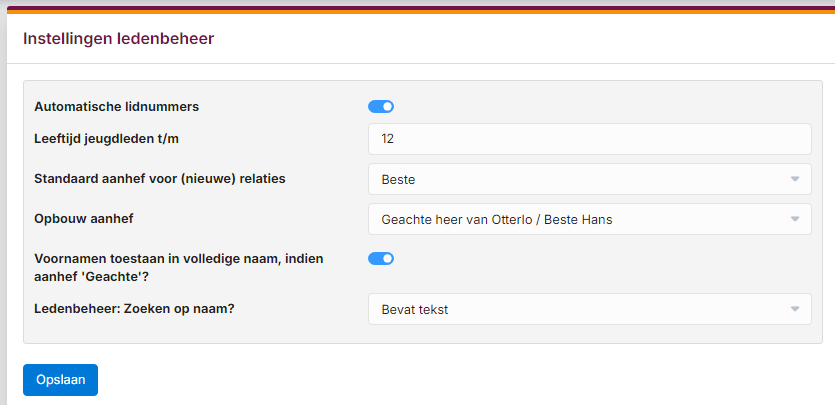Click the orange and purple header stripe

(421, 10)
